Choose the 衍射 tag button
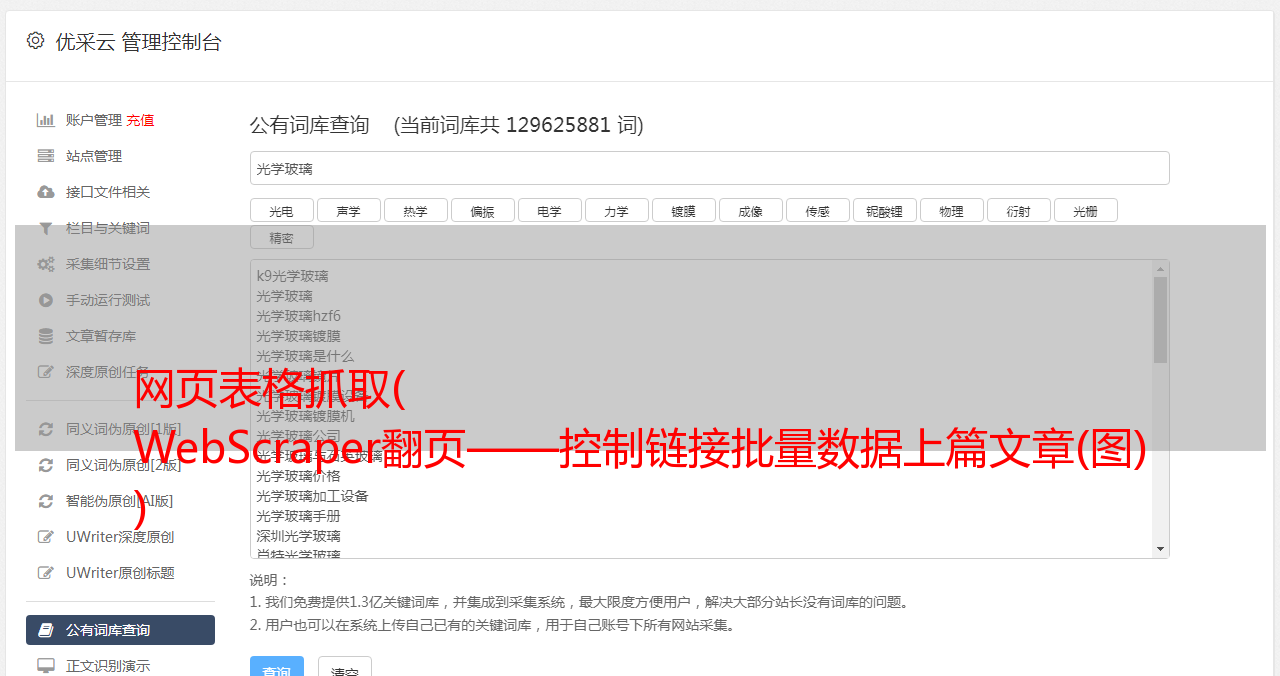This screenshot has height=676, width=1280. [x=1018, y=210]
